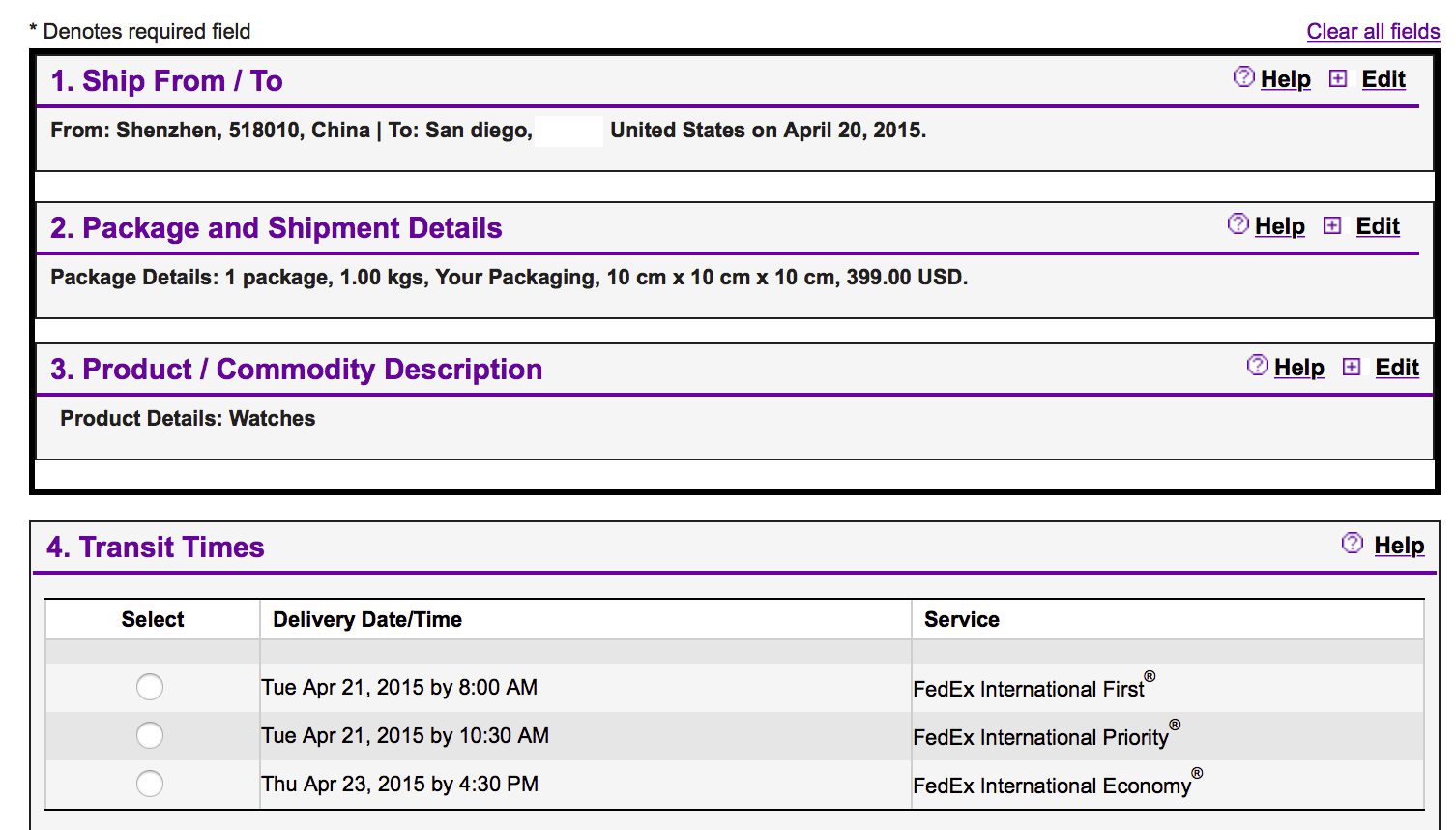
Task: Open Help link for Transit Times
Action: [x=1399, y=546]
